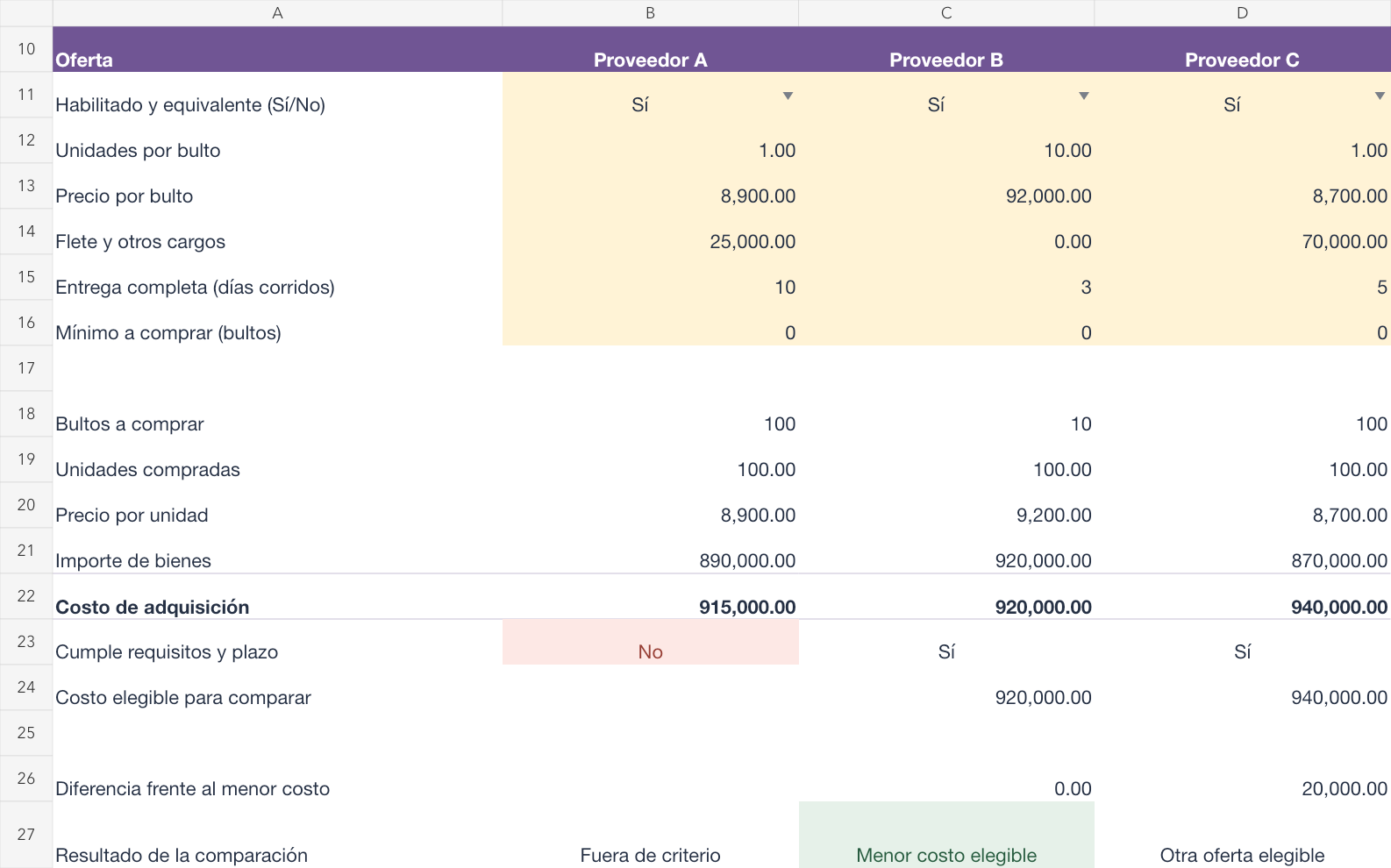
Task: Select row 10 header
Action: click(26, 49)
